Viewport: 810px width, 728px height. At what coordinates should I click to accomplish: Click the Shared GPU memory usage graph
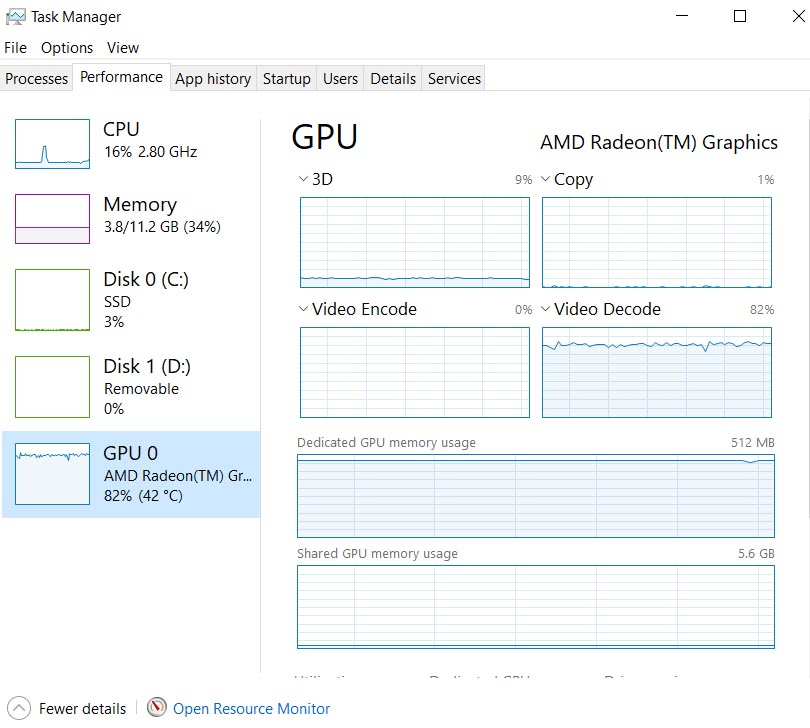tap(536, 607)
